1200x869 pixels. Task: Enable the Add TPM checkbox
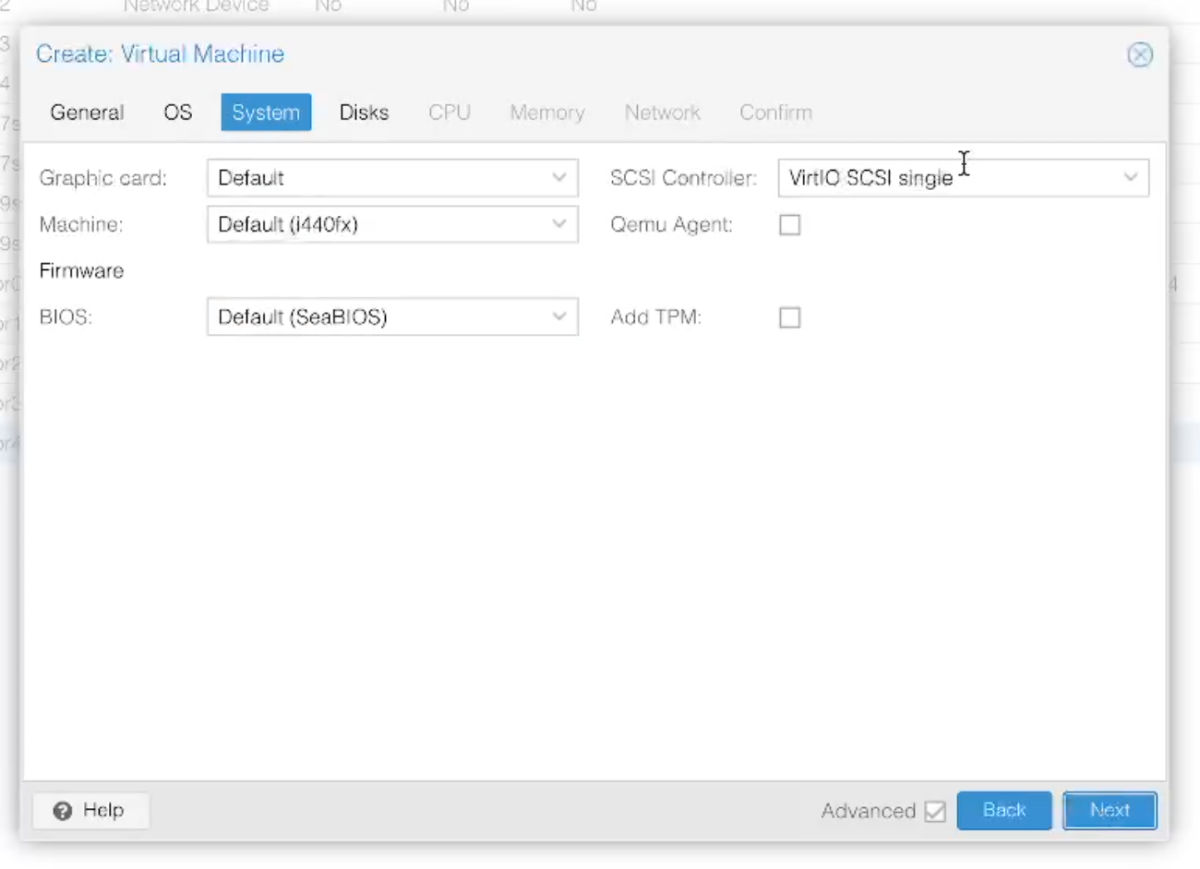click(789, 317)
